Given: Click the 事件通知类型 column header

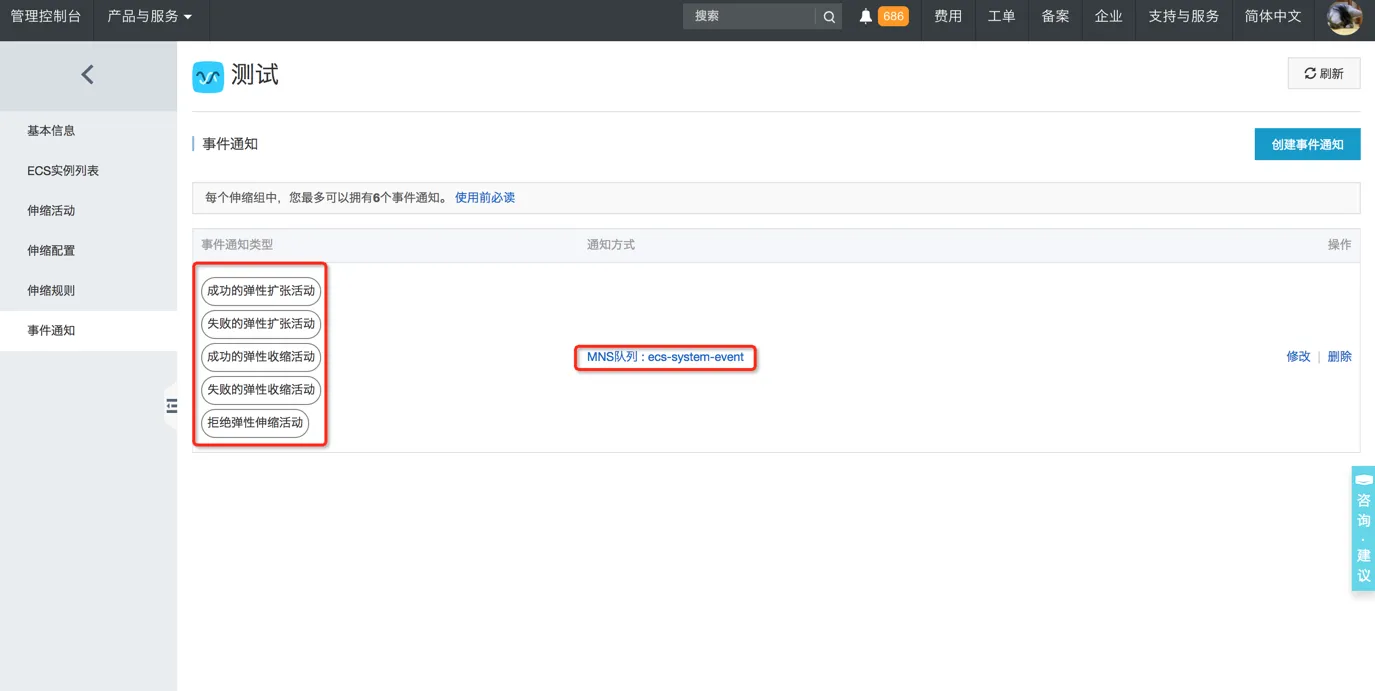Looking at the screenshot, I should (237, 245).
